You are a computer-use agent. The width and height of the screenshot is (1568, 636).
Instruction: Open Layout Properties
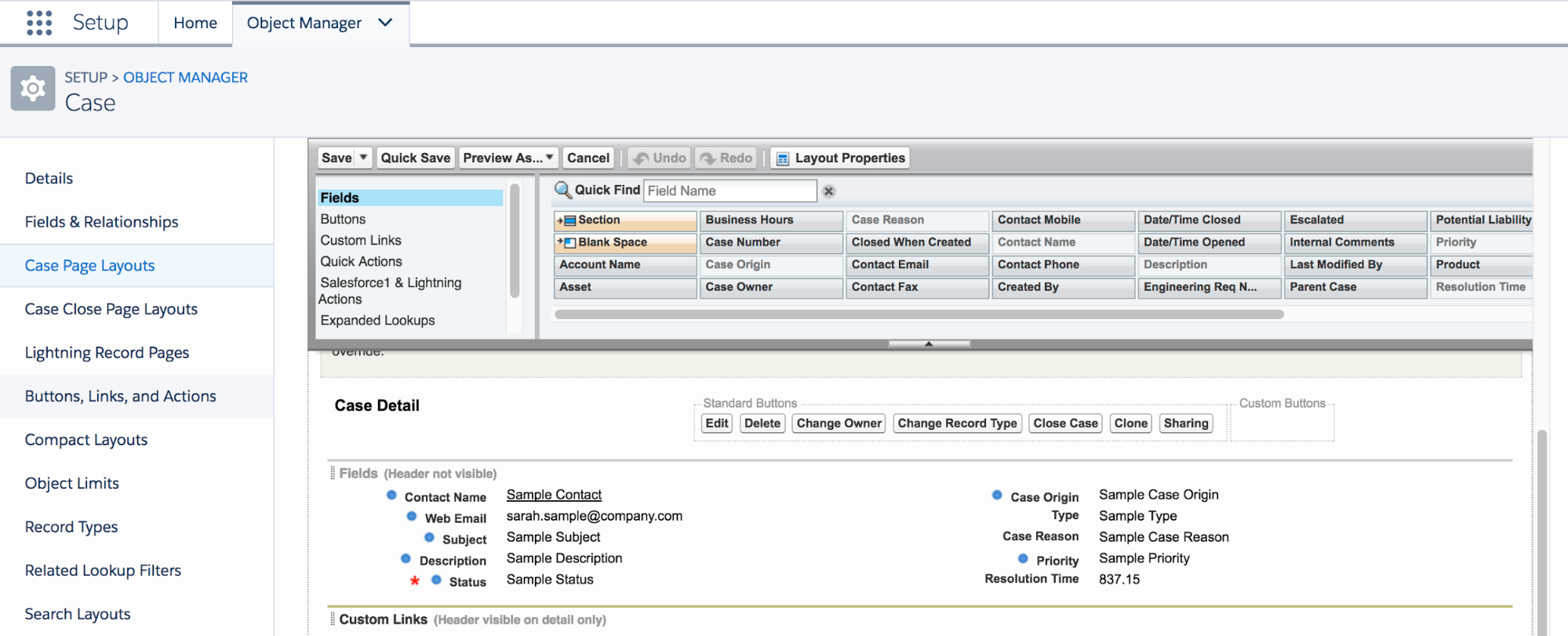[840, 158]
